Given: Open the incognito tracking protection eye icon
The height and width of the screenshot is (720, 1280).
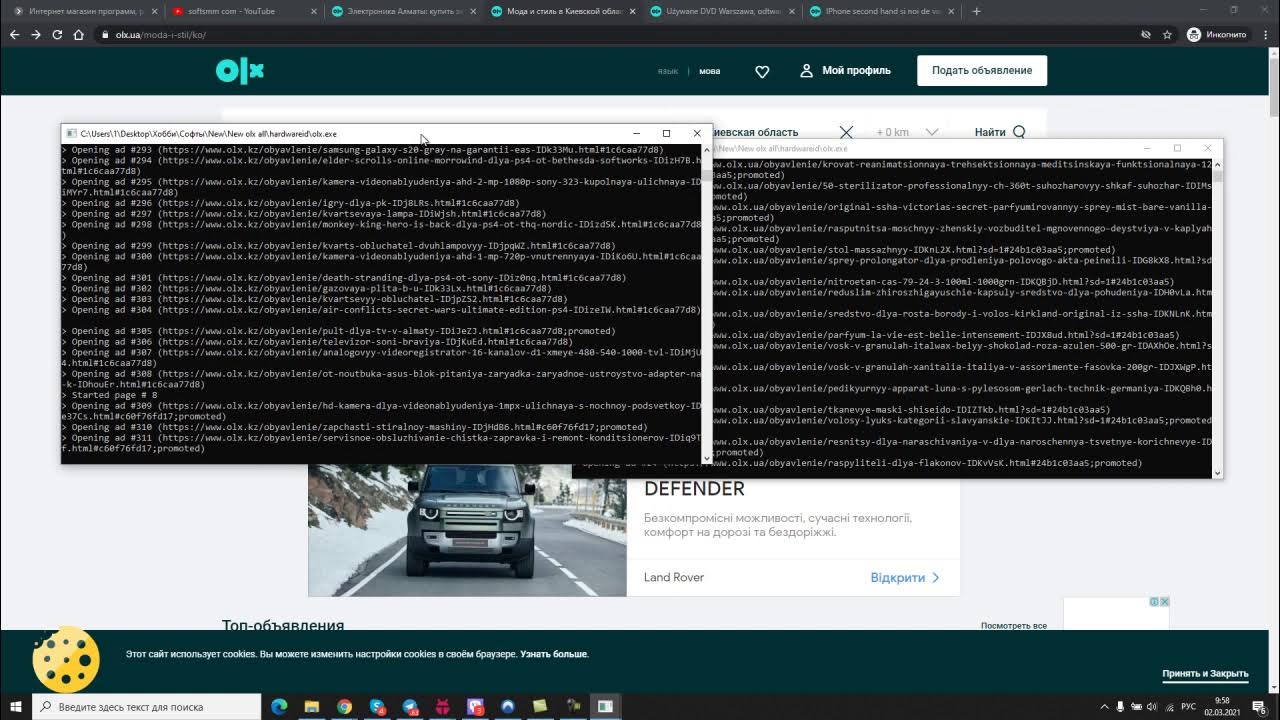Looking at the screenshot, I should [x=1146, y=34].
